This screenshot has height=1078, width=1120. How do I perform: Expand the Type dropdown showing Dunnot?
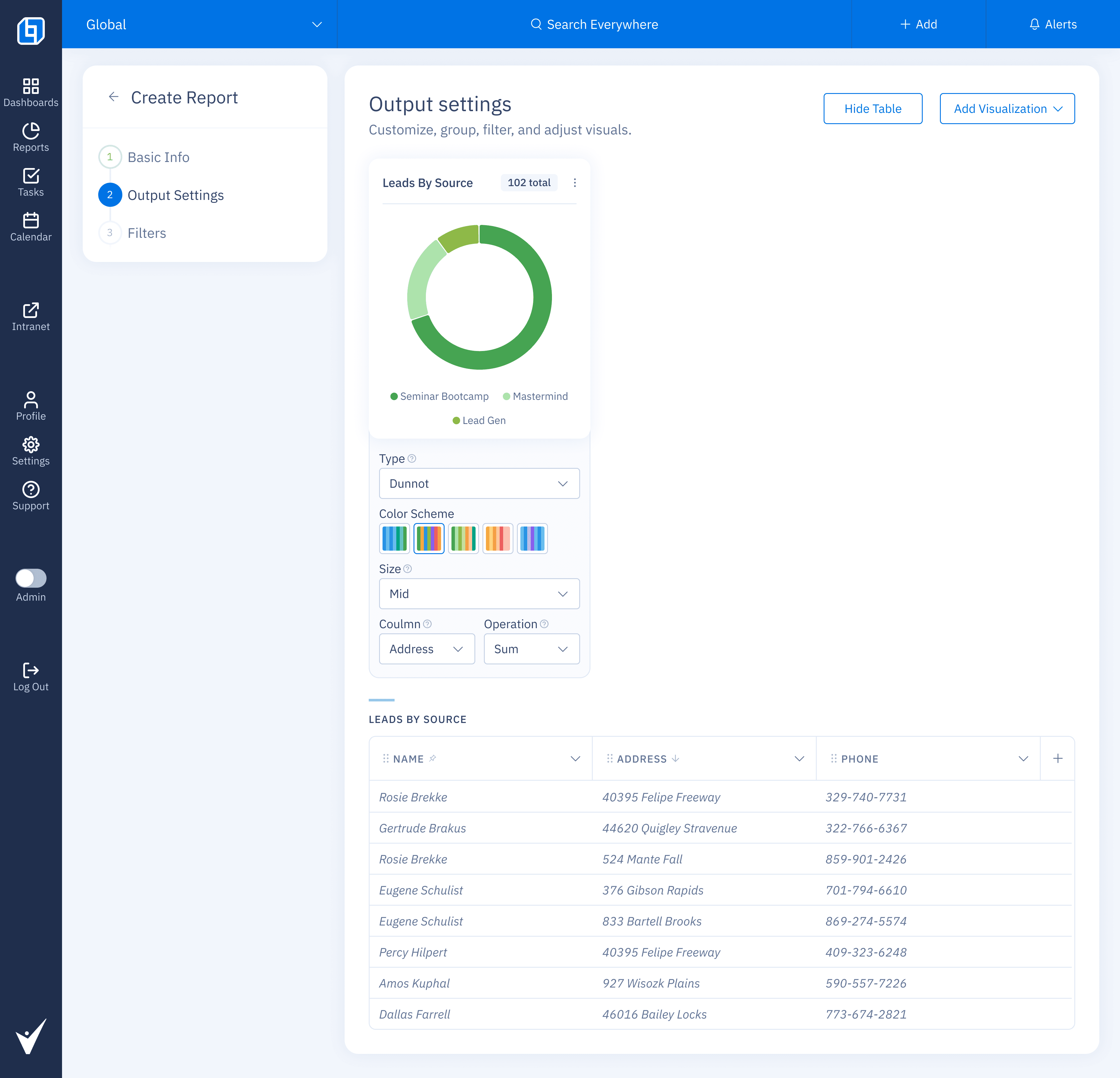pyautogui.click(x=479, y=483)
